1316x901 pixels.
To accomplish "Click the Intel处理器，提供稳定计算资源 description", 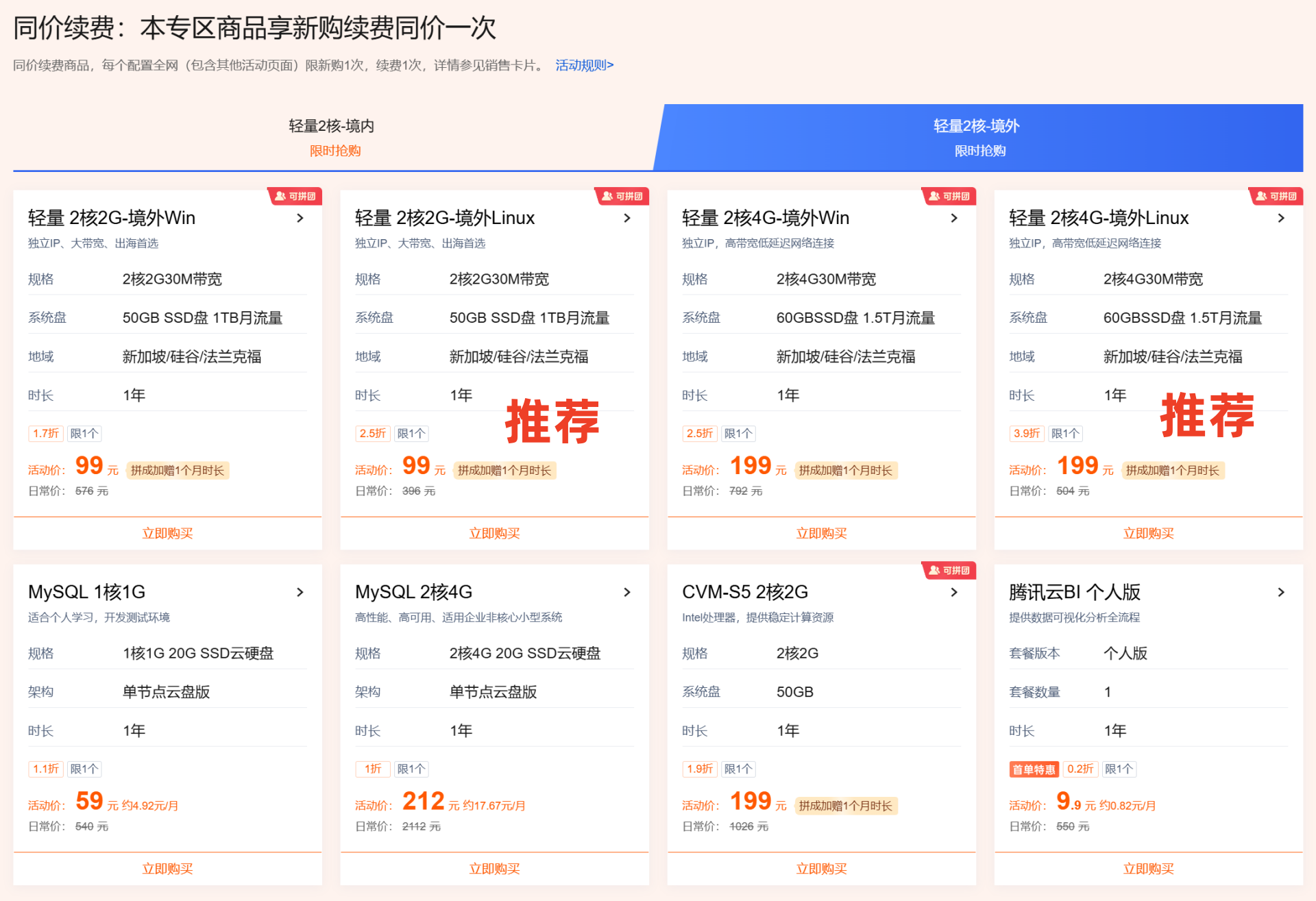I will point(758,617).
